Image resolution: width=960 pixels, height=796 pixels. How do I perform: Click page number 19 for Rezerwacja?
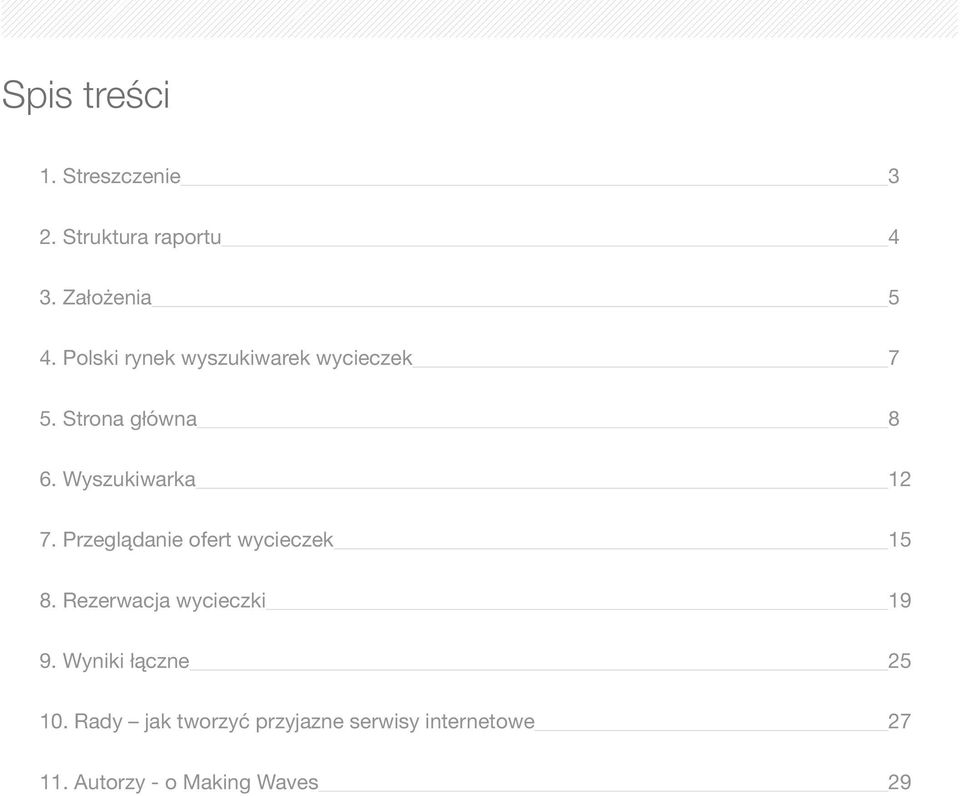point(899,601)
